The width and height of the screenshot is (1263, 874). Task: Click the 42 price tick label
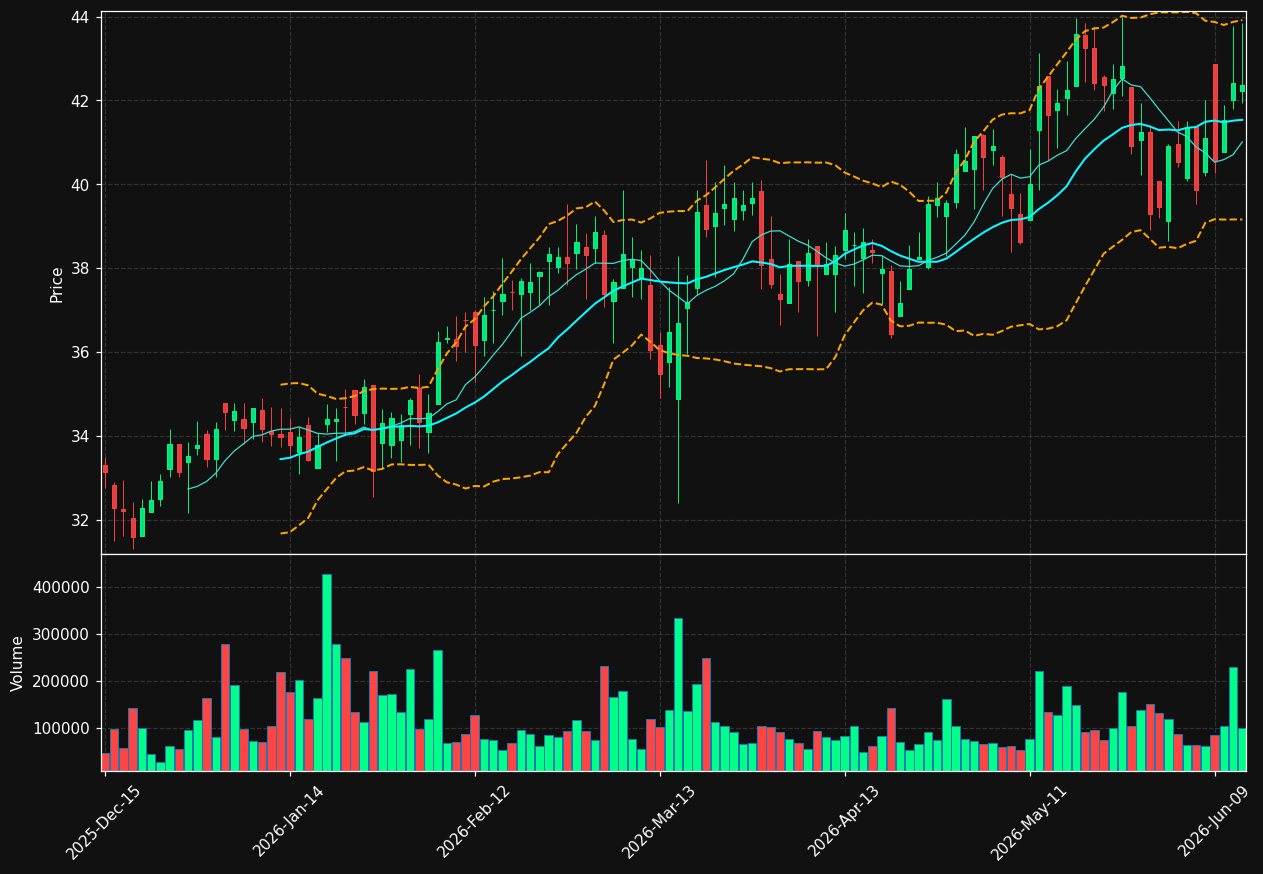(x=80, y=101)
